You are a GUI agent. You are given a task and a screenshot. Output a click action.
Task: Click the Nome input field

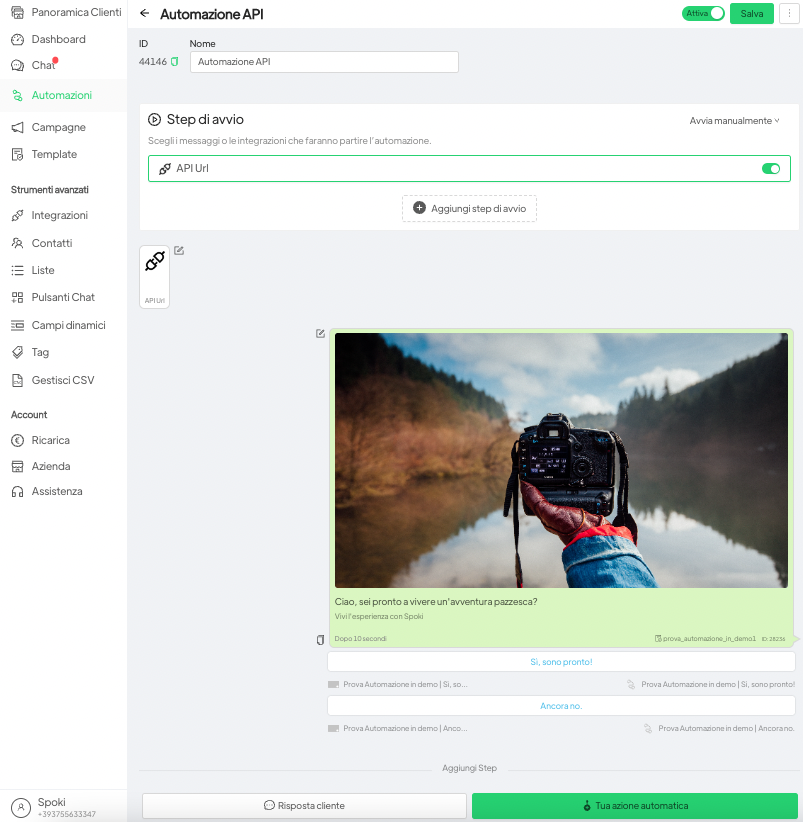(x=324, y=62)
